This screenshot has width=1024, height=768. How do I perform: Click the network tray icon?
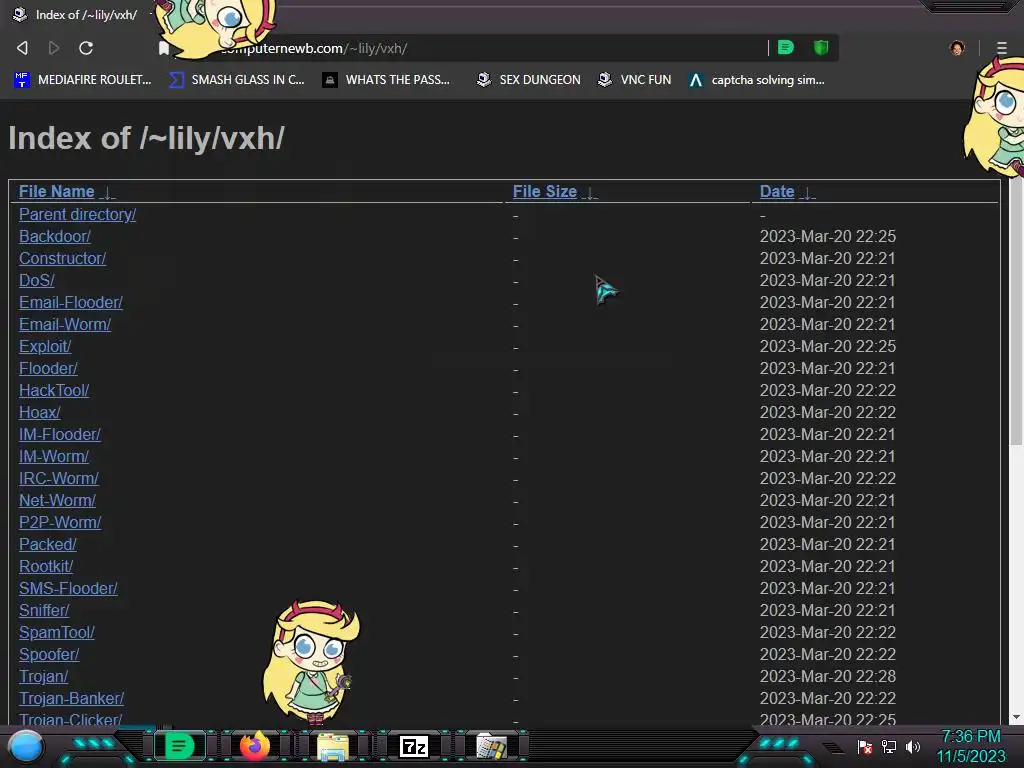point(889,746)
